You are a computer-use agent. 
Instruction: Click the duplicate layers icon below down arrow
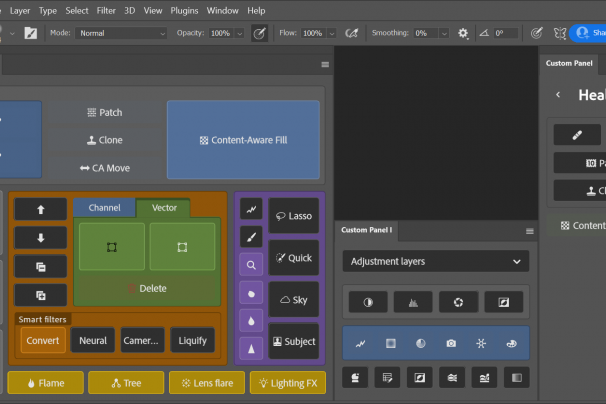click(41, 267)
